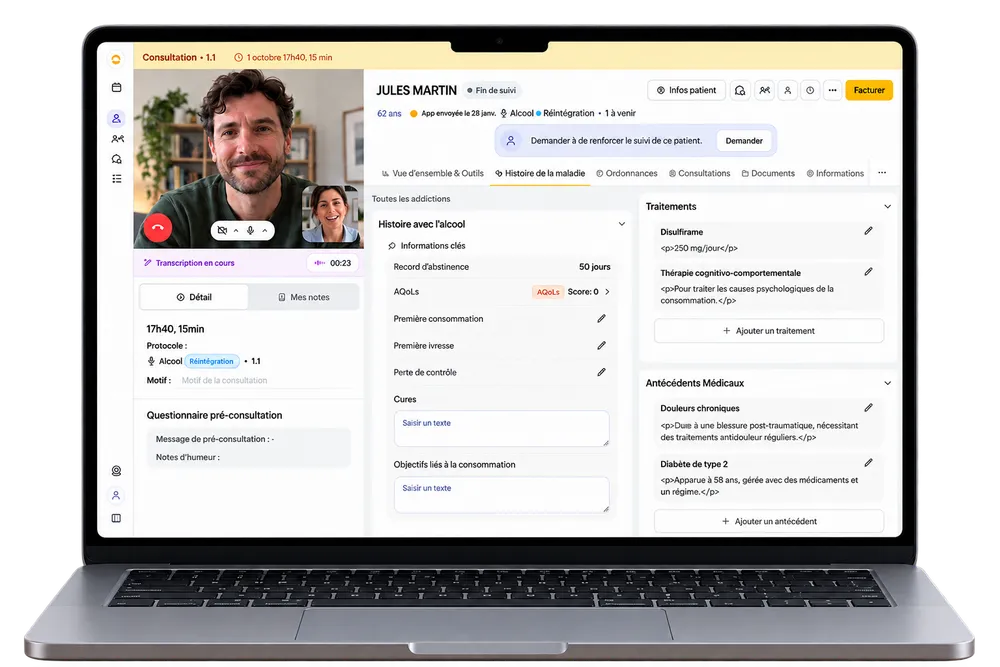Viewport: 1000px width, 667px height.
Task: Collapse the Antécédents Médicaux section
Action: [887, 383]
